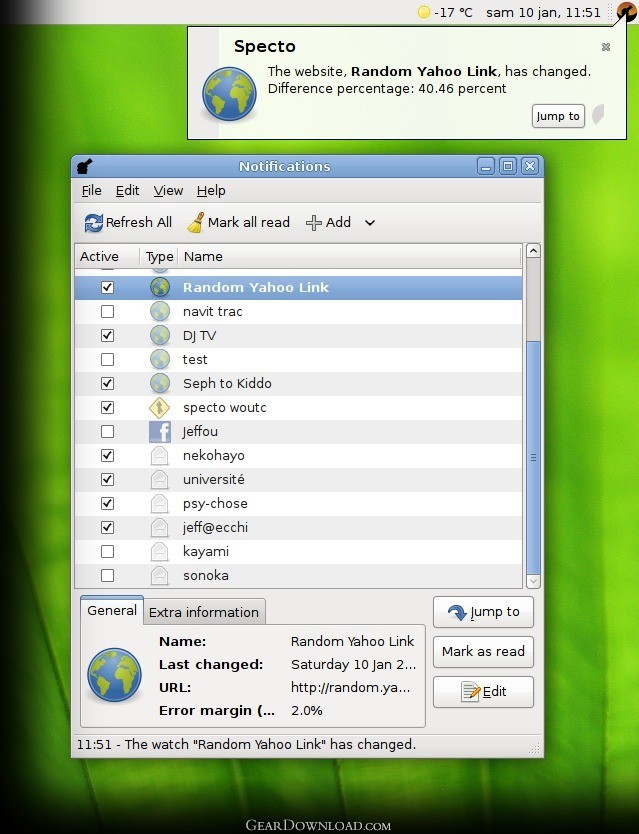Click the -17 °C temperature in the top panel
The width and height of the screenshot is (639, 834).
tap(453, 12)
